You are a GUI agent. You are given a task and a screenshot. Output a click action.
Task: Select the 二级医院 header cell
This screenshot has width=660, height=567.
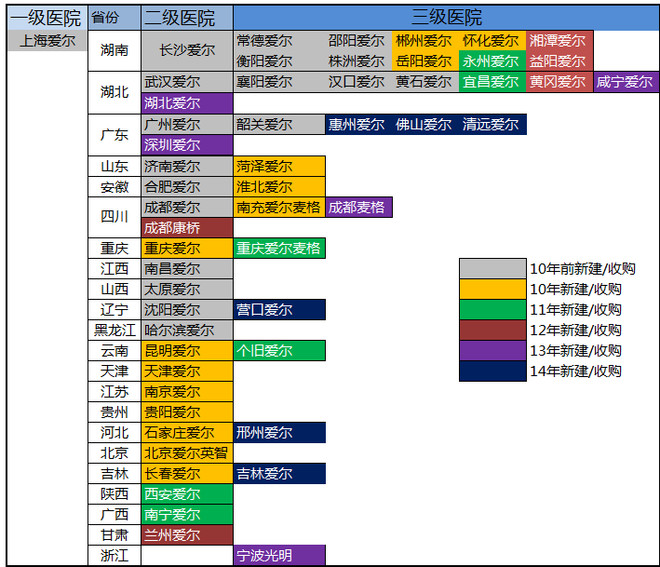(187, 18)
